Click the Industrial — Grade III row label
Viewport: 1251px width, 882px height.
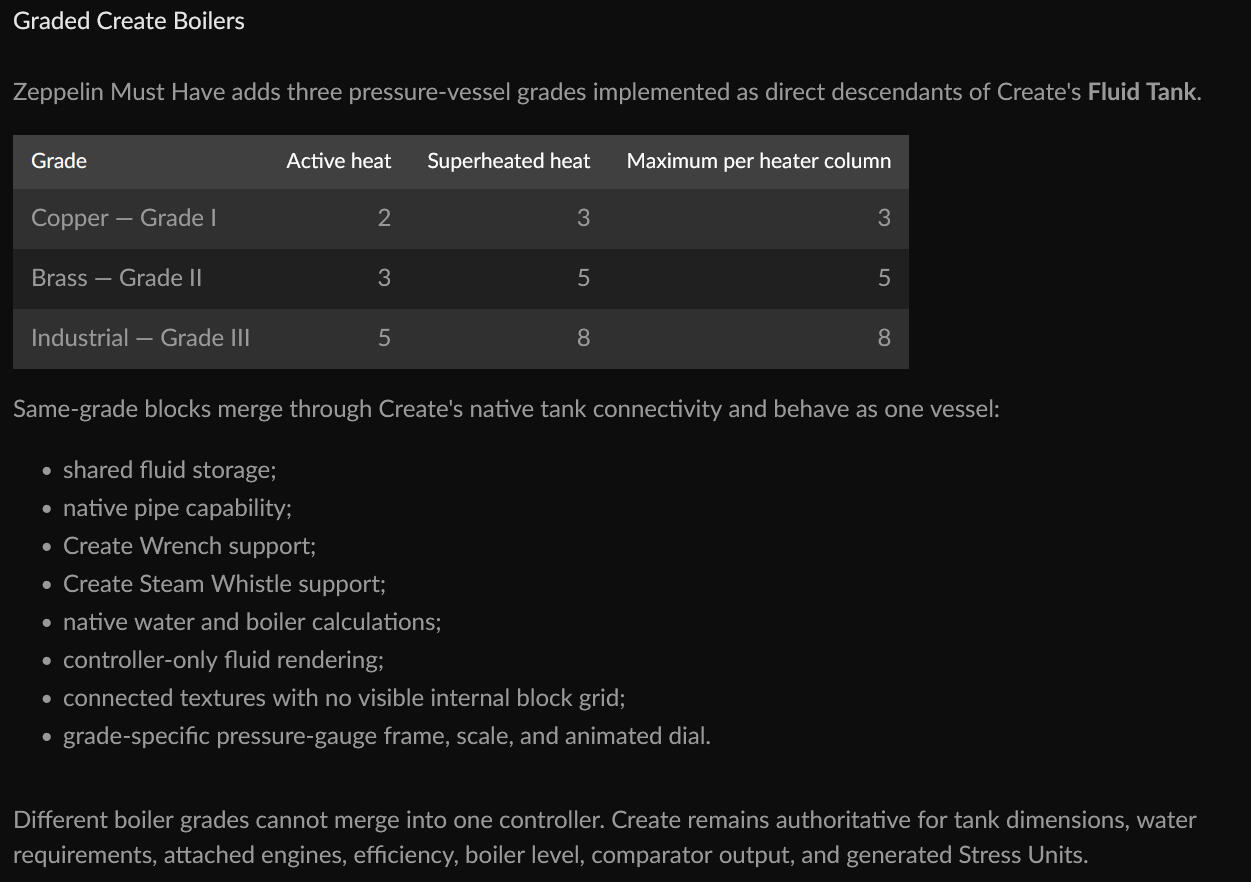(x=140, y=338)
